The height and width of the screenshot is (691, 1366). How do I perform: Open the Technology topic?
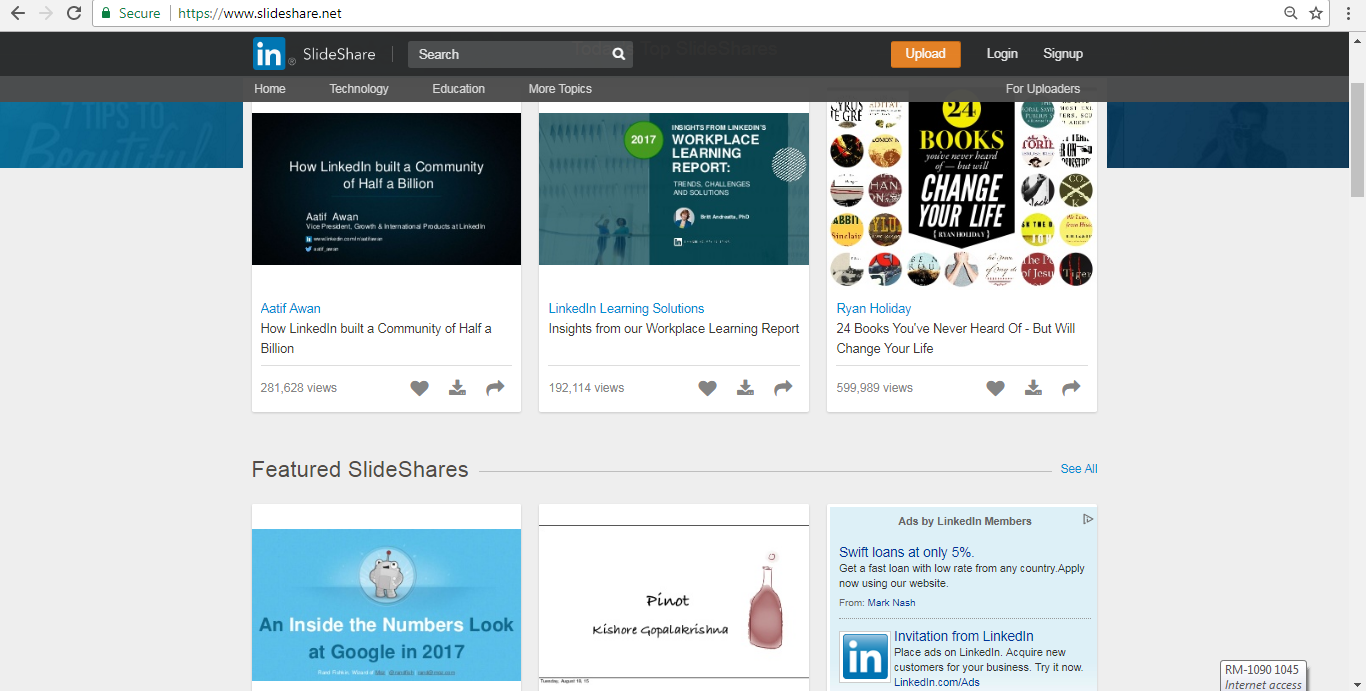359,89
